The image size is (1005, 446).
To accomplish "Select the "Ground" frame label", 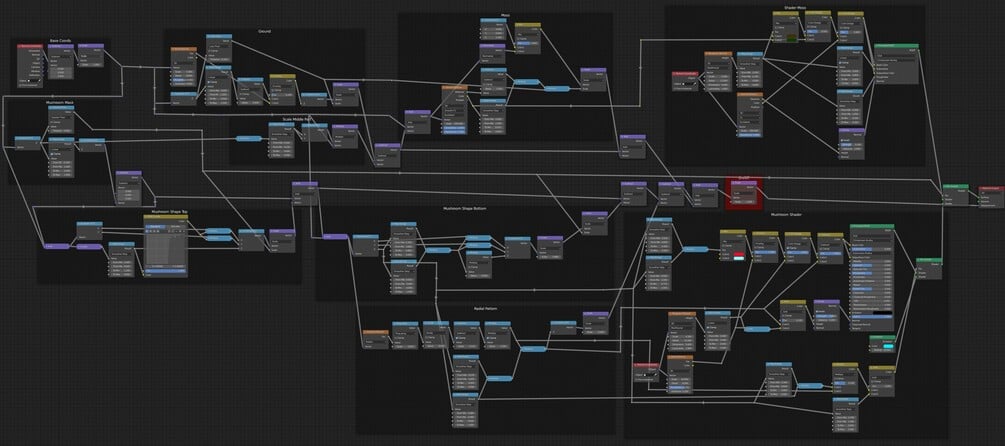I will (264, 31).
